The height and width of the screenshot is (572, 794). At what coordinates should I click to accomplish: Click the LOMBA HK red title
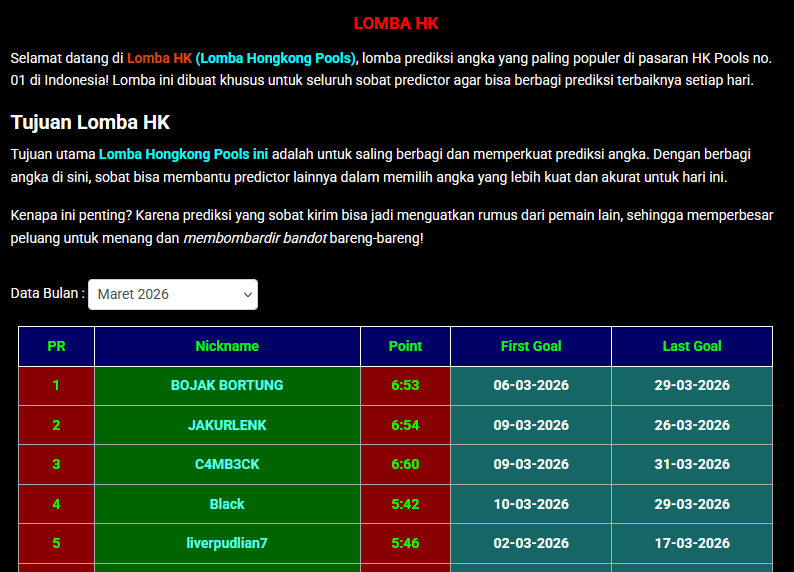(396, 23)
